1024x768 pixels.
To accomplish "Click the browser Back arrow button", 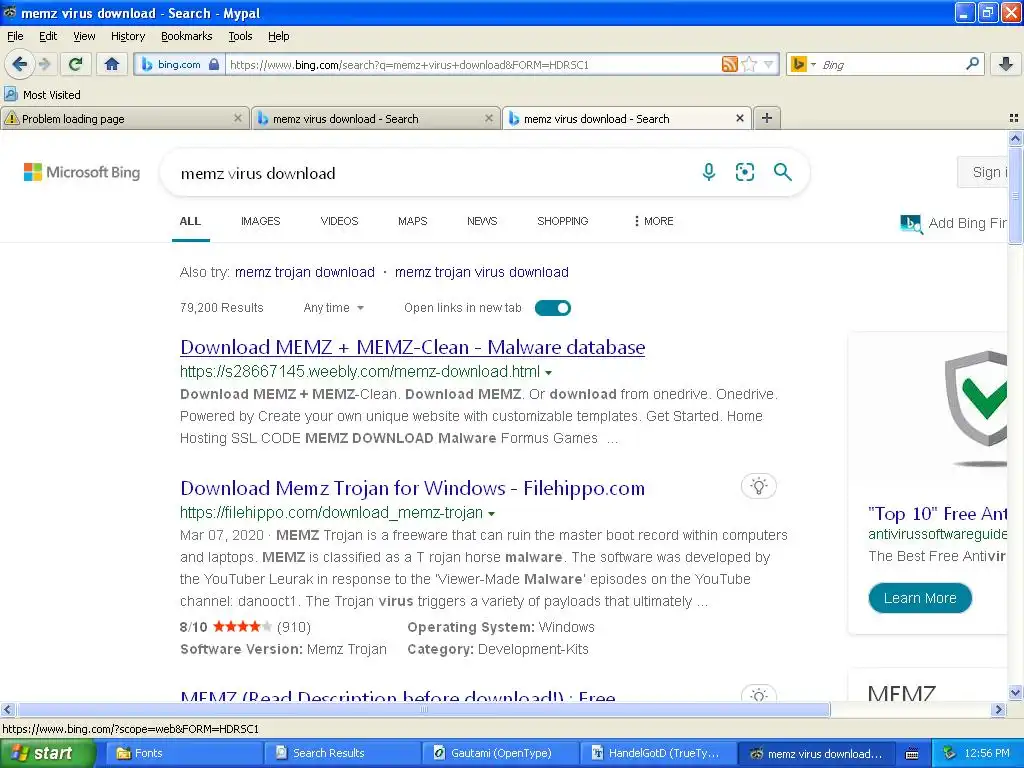I will pos(19,64).
